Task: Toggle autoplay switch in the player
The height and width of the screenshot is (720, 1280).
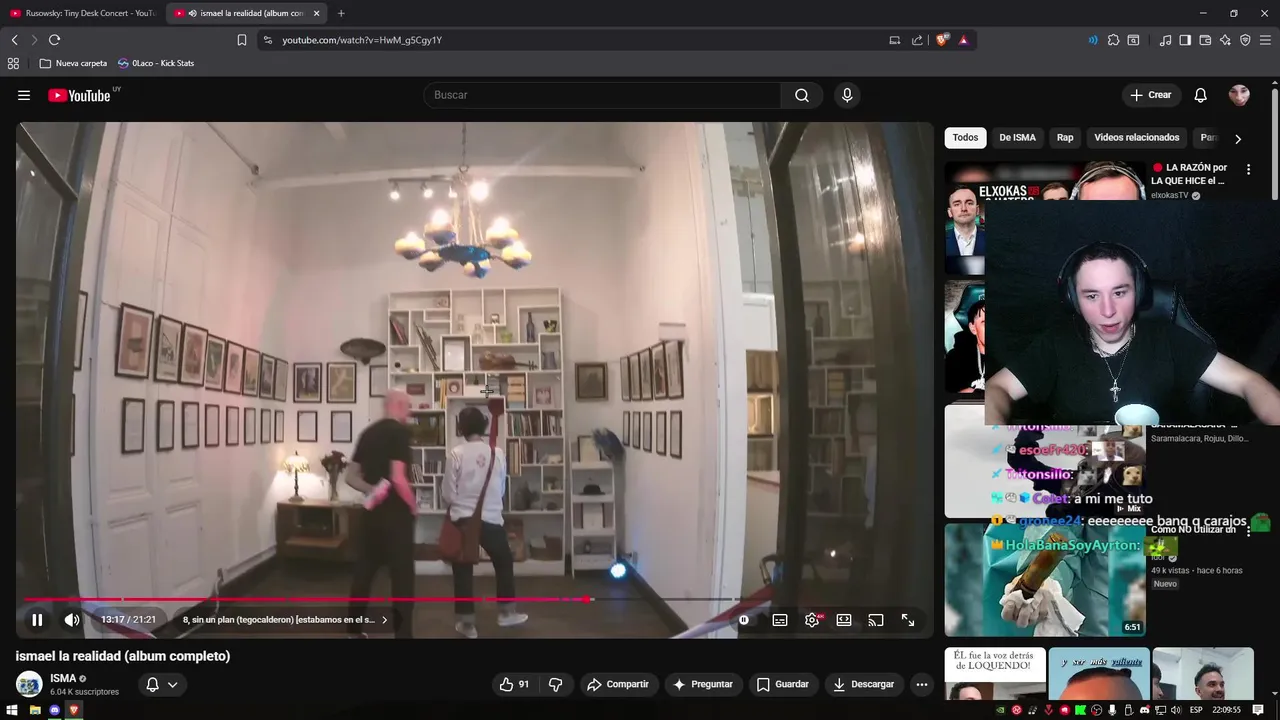Action: (744, 620)
